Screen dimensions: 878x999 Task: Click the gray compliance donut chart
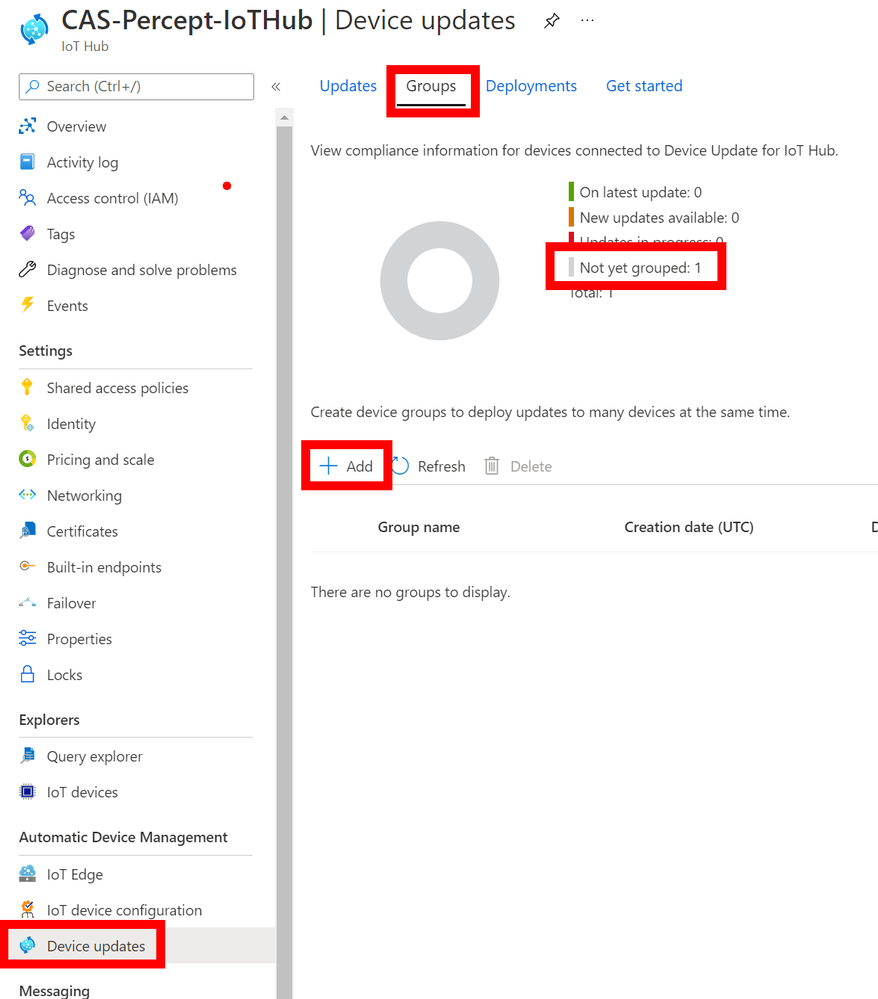pos(440,280)
